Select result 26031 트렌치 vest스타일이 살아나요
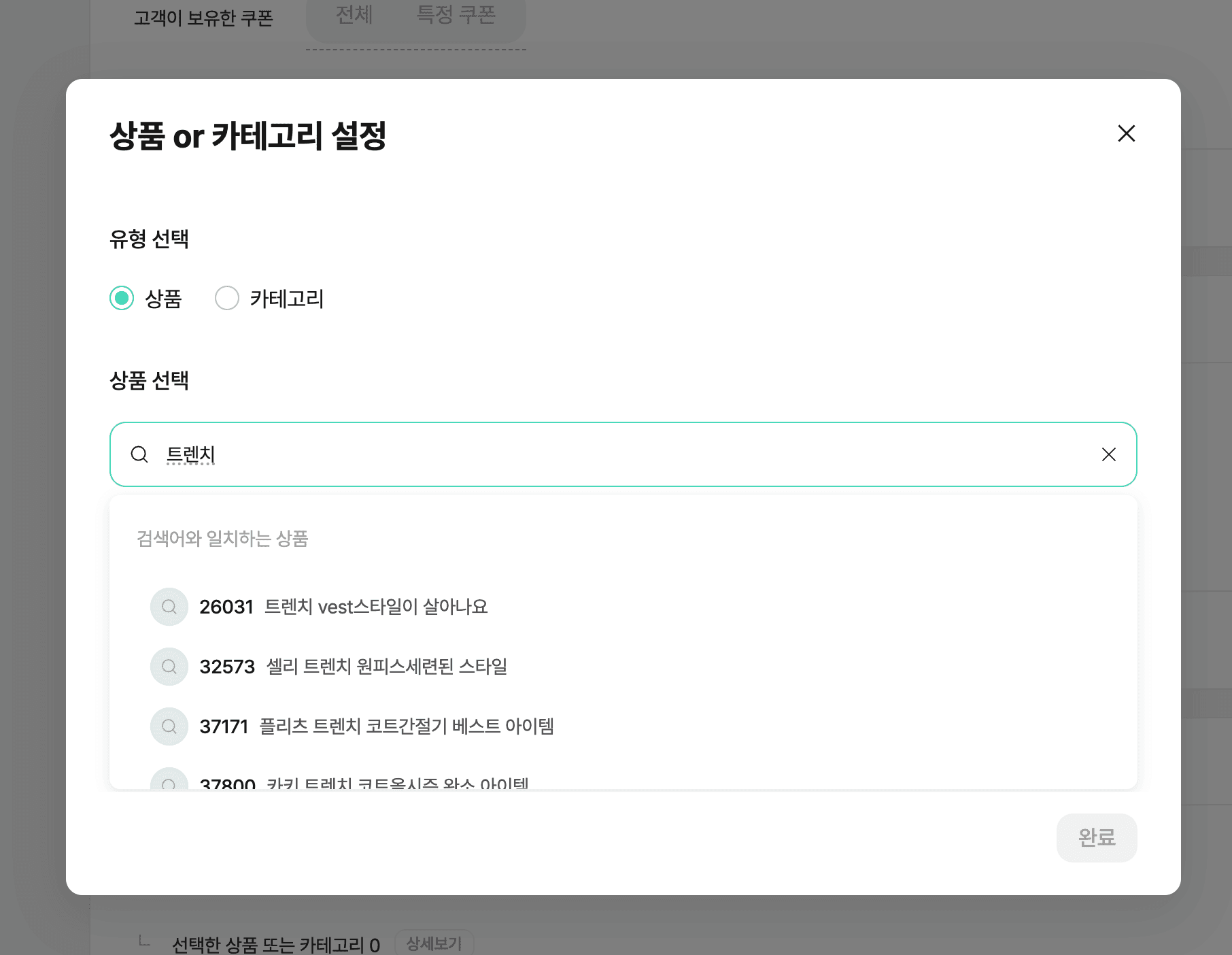 coord(344,606)
